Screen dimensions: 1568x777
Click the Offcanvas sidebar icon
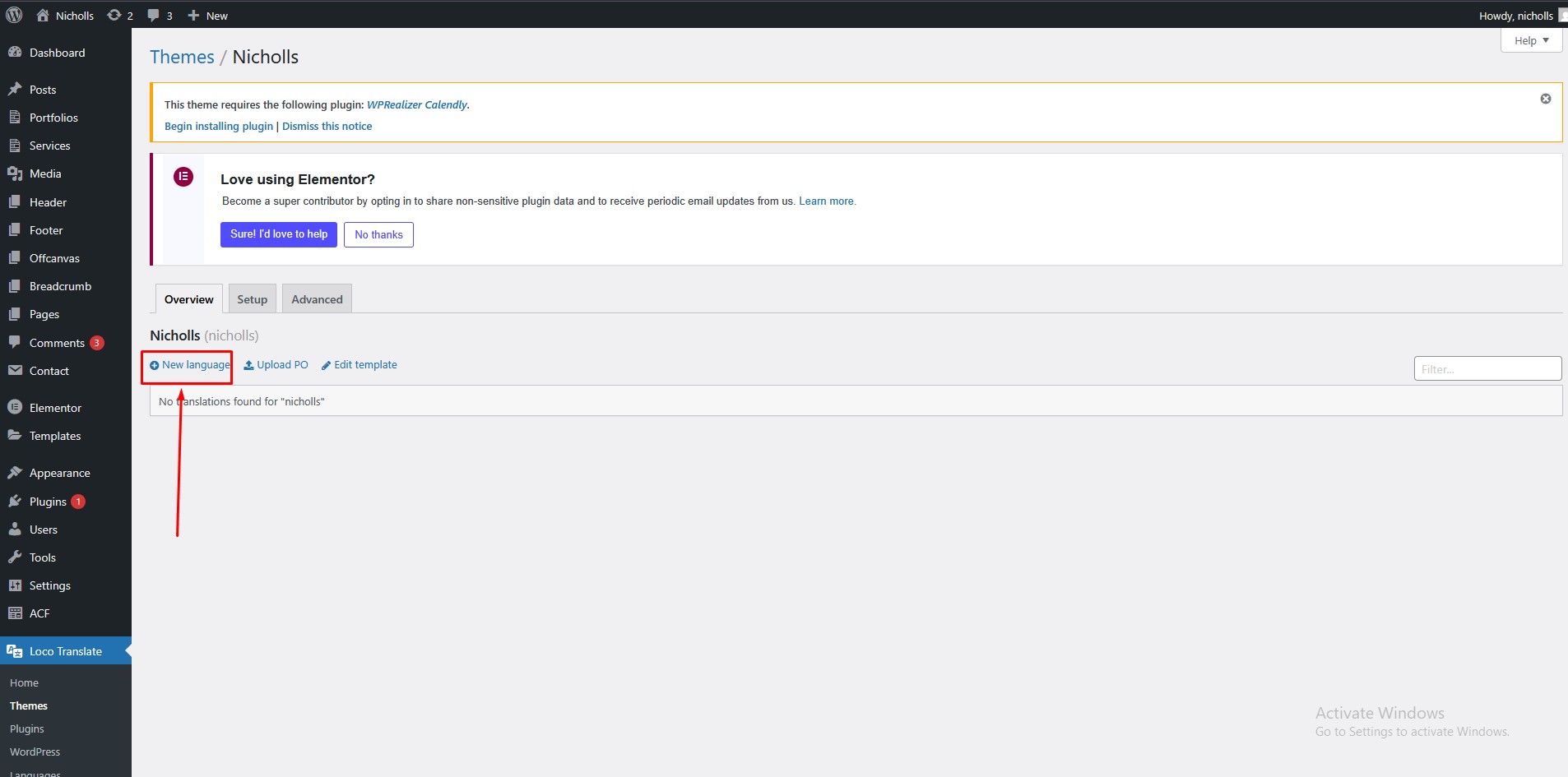pos(15,257)
